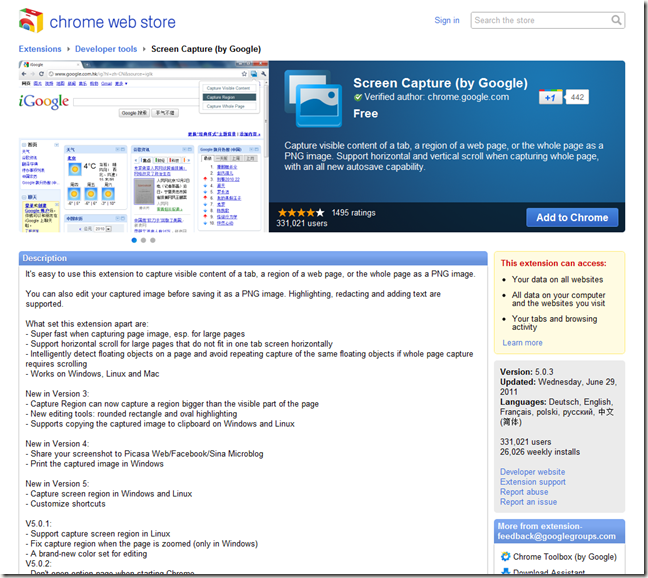Click the Google +1 button
This screenshot has width=648, height=578.
[550, 97]
